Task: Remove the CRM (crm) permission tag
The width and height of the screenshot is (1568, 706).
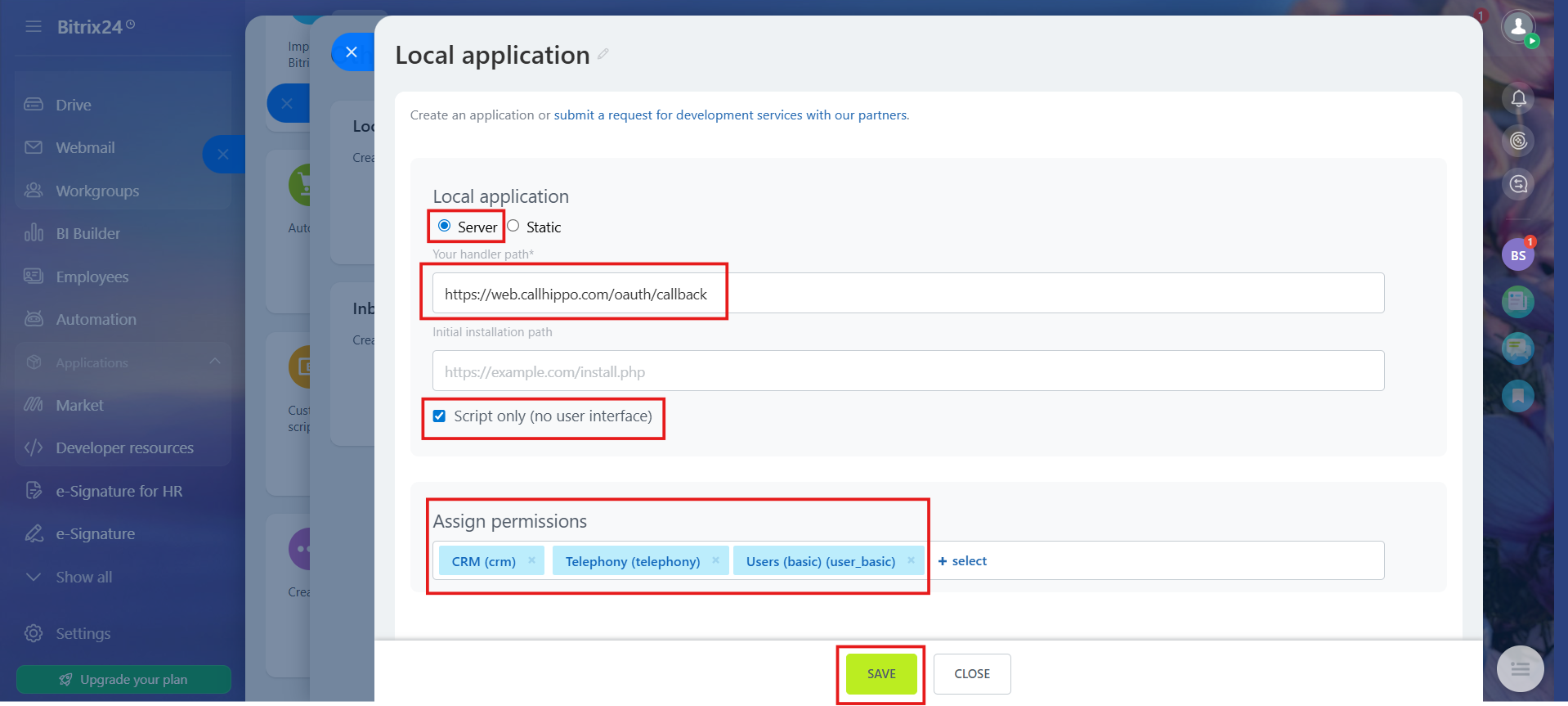Action: [x=531, y=560]
